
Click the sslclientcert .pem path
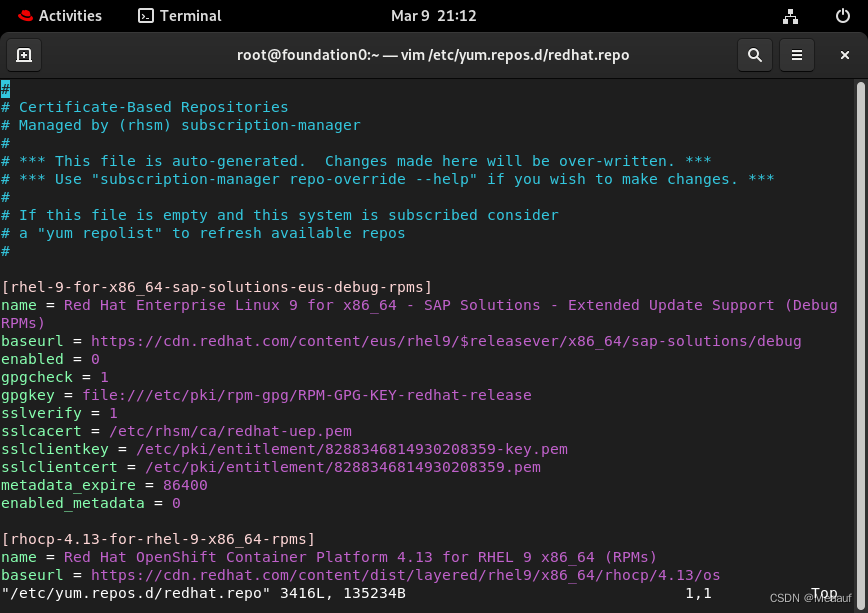[x=343, y=467]
